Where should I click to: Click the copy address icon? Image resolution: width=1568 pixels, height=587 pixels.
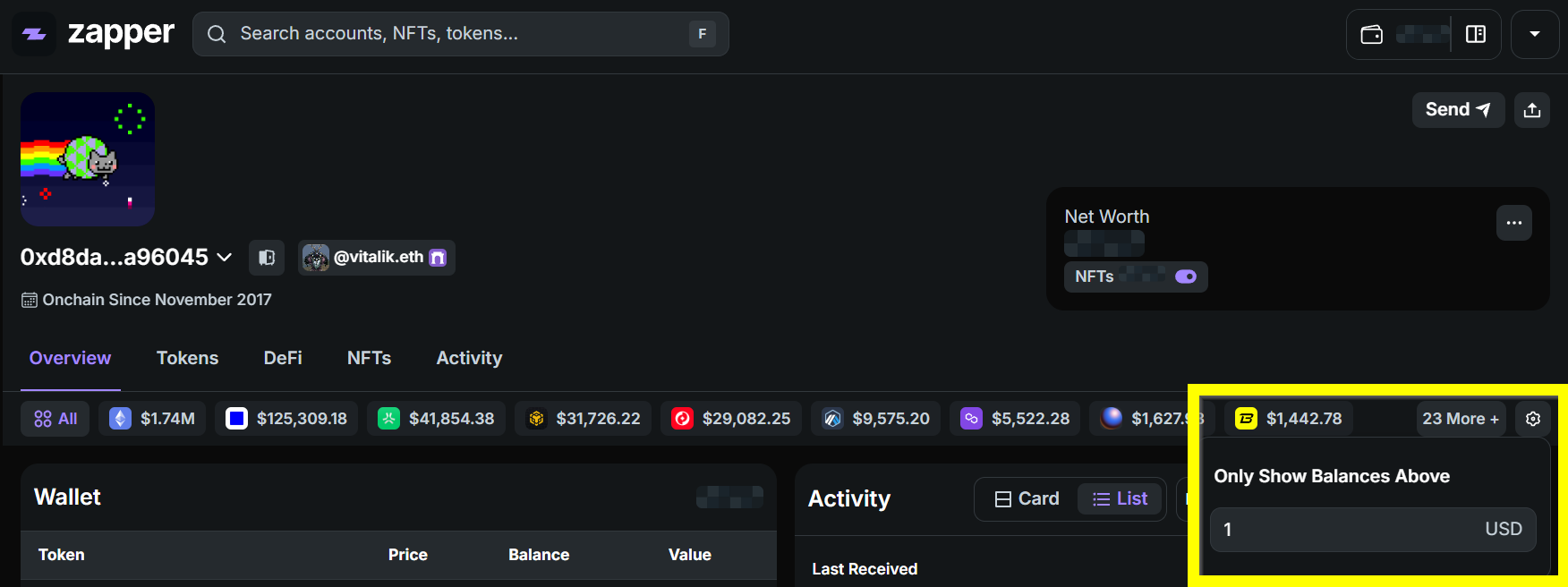pos(267,258)
